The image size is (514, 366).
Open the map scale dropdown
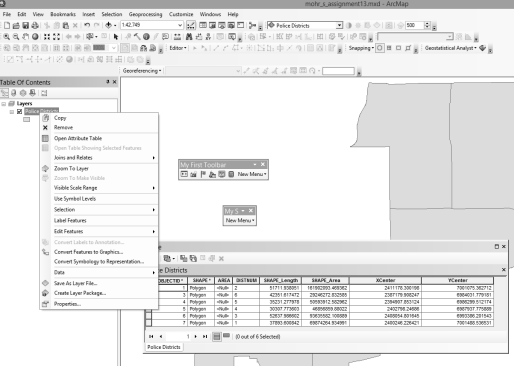click(180, 25)
